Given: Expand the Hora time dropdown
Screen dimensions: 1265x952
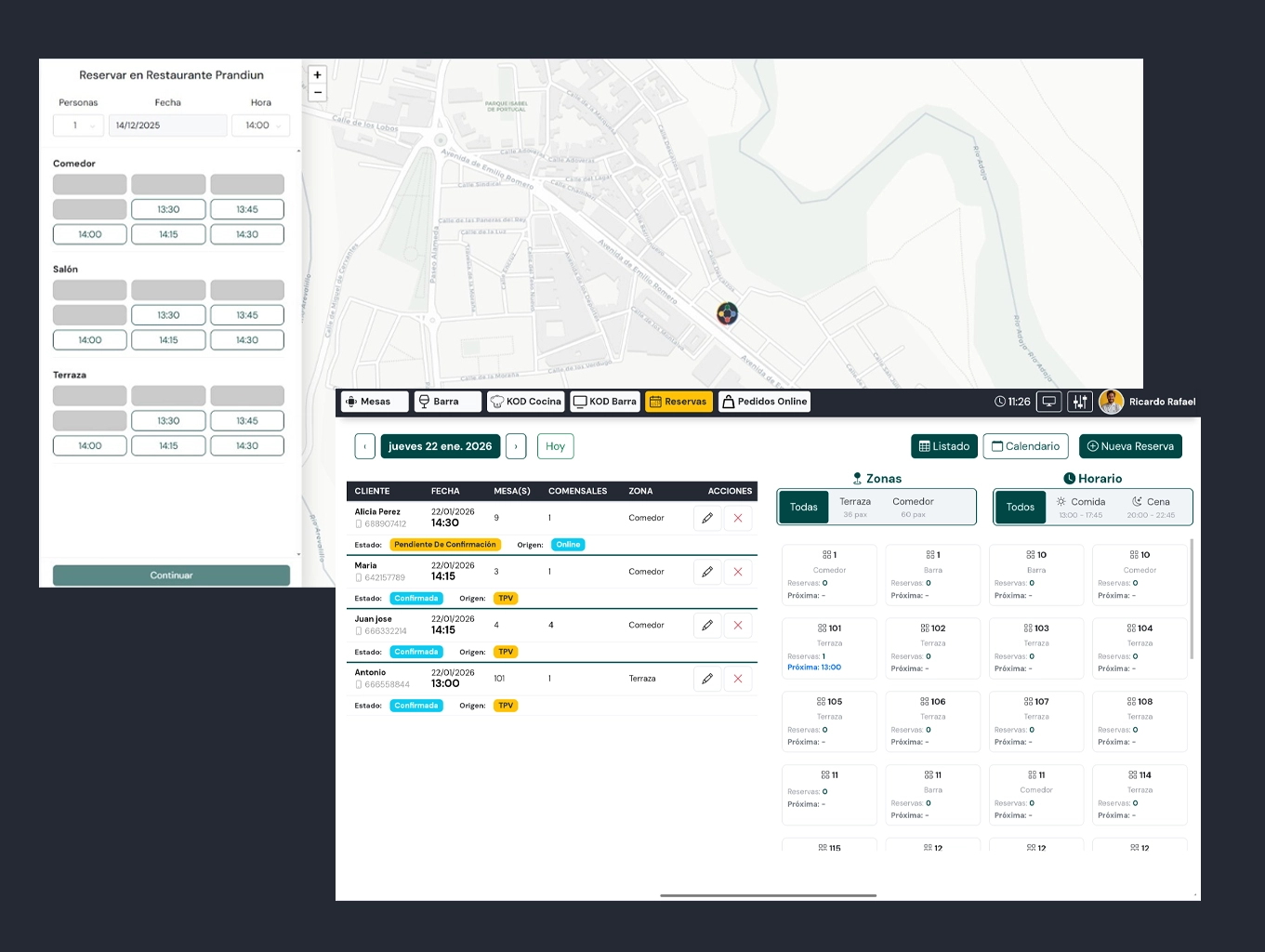Looking at the screenshot, I should pyautogui.click(x=260, y=126).
